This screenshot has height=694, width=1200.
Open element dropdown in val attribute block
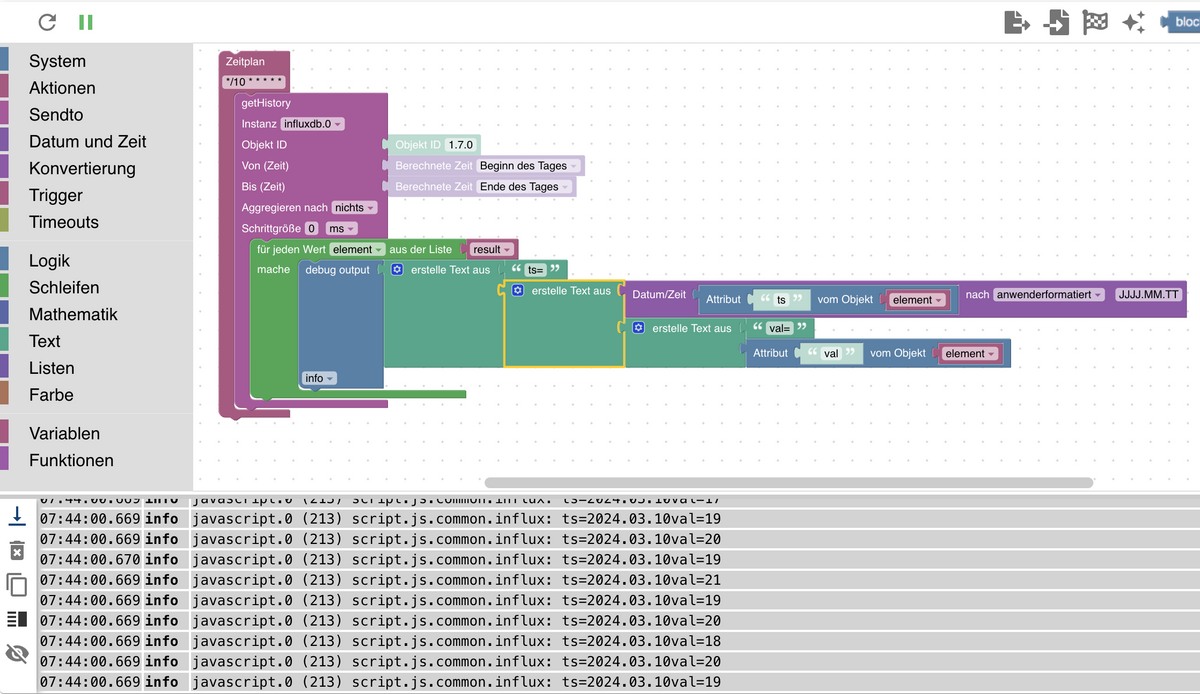[x=971, y=354]
